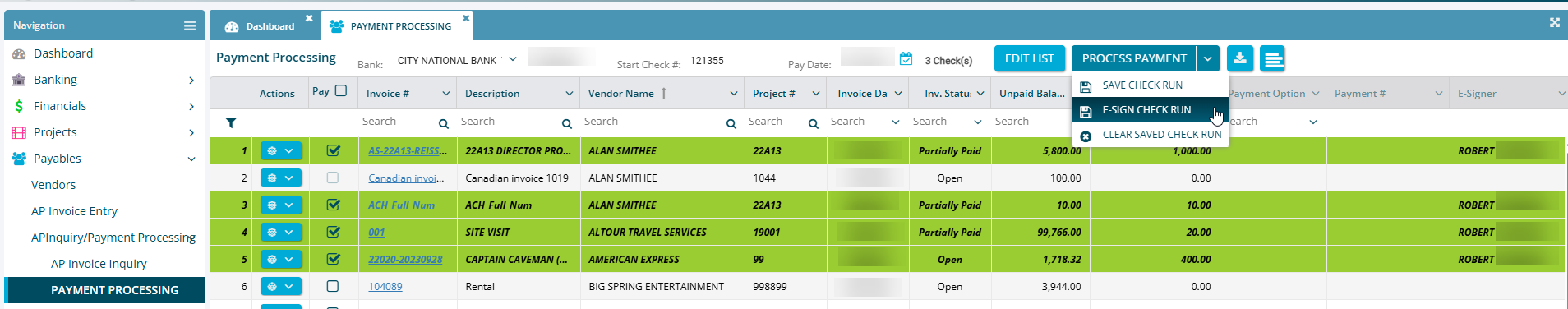The width and height of the screenshot is (1568, 309).
Task: Open Dashboard in the navigation sidebar
Action: point(63,53)
